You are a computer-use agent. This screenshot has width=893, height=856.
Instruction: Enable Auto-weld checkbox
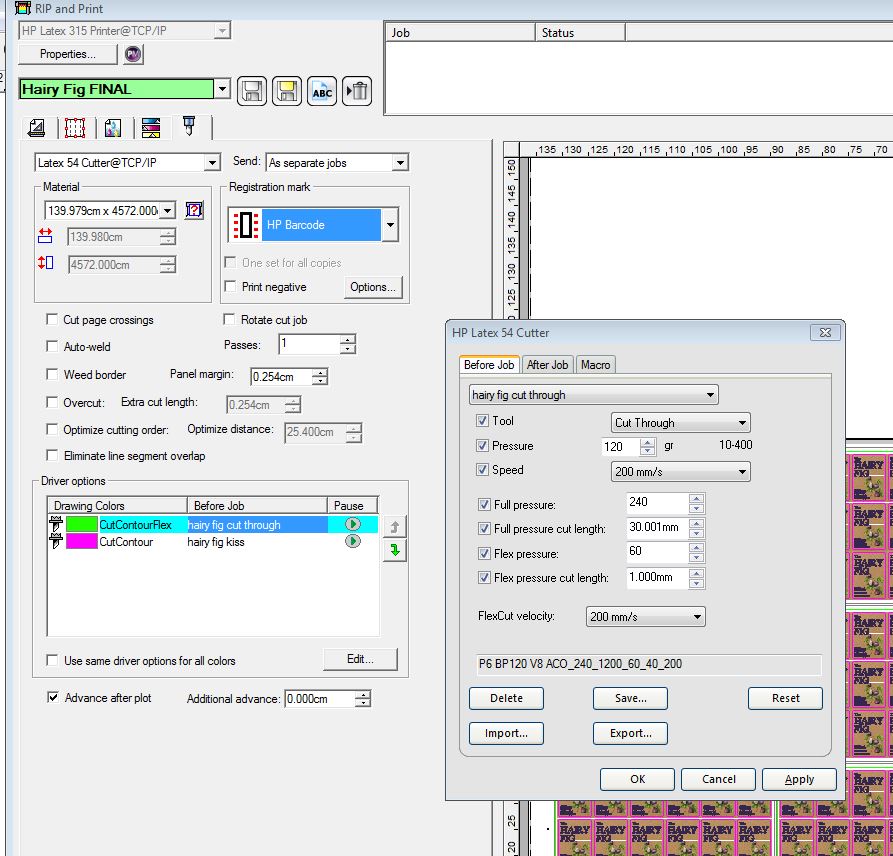(52, 346)
